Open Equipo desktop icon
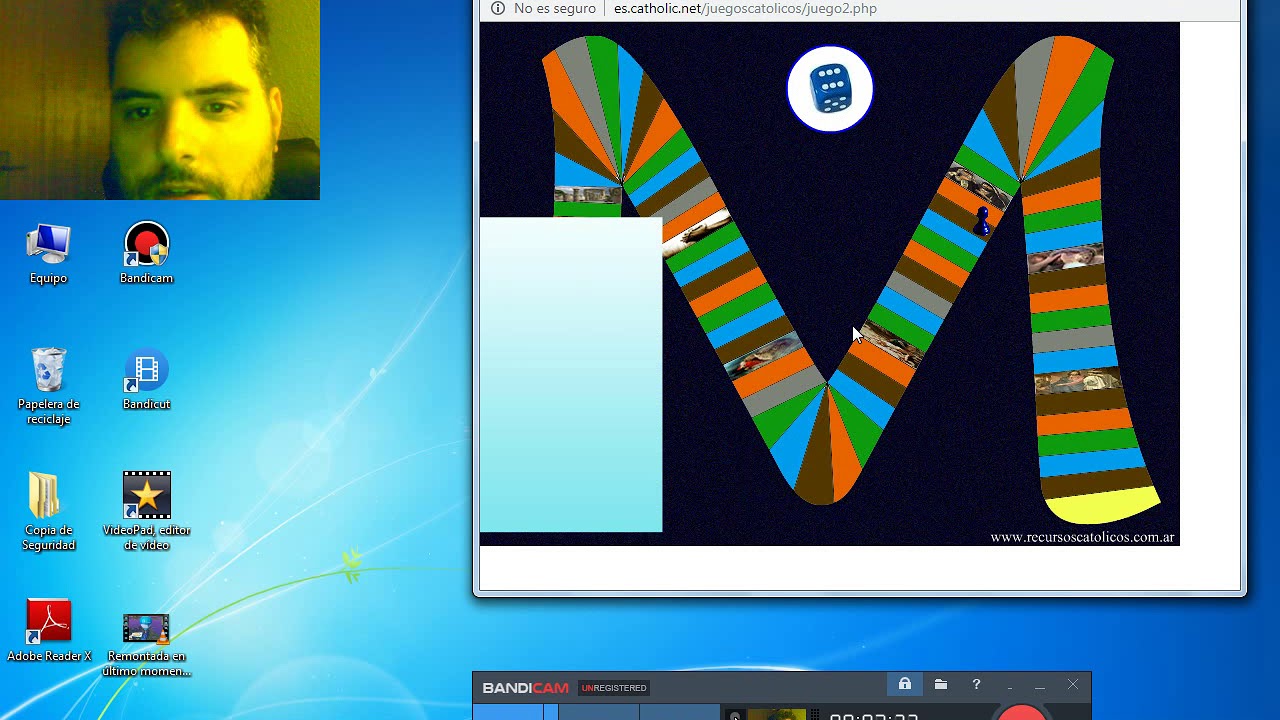Viewport: 1280px width, 720px height. [x=48, y=254]
